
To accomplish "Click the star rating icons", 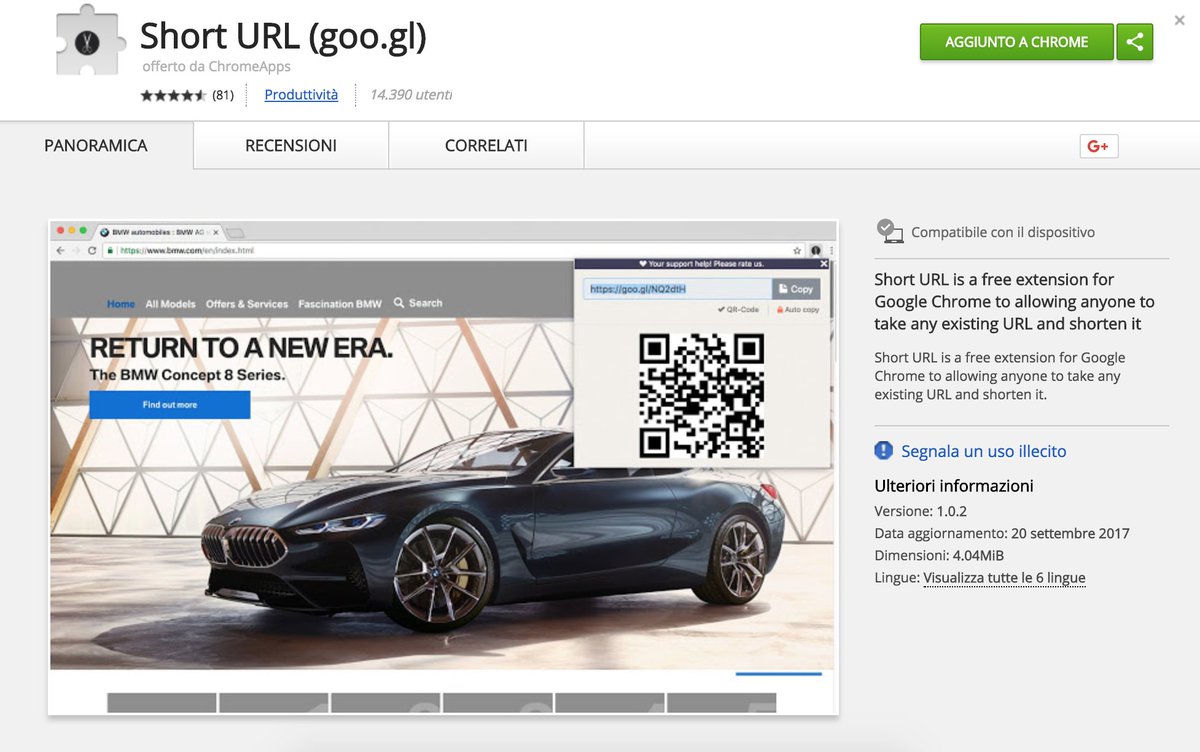I will [173, 95].
